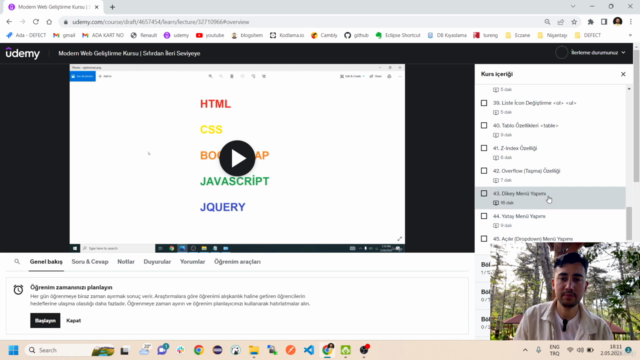
Task: Open Postman from taskbar
Action: [x=291, y=350]
